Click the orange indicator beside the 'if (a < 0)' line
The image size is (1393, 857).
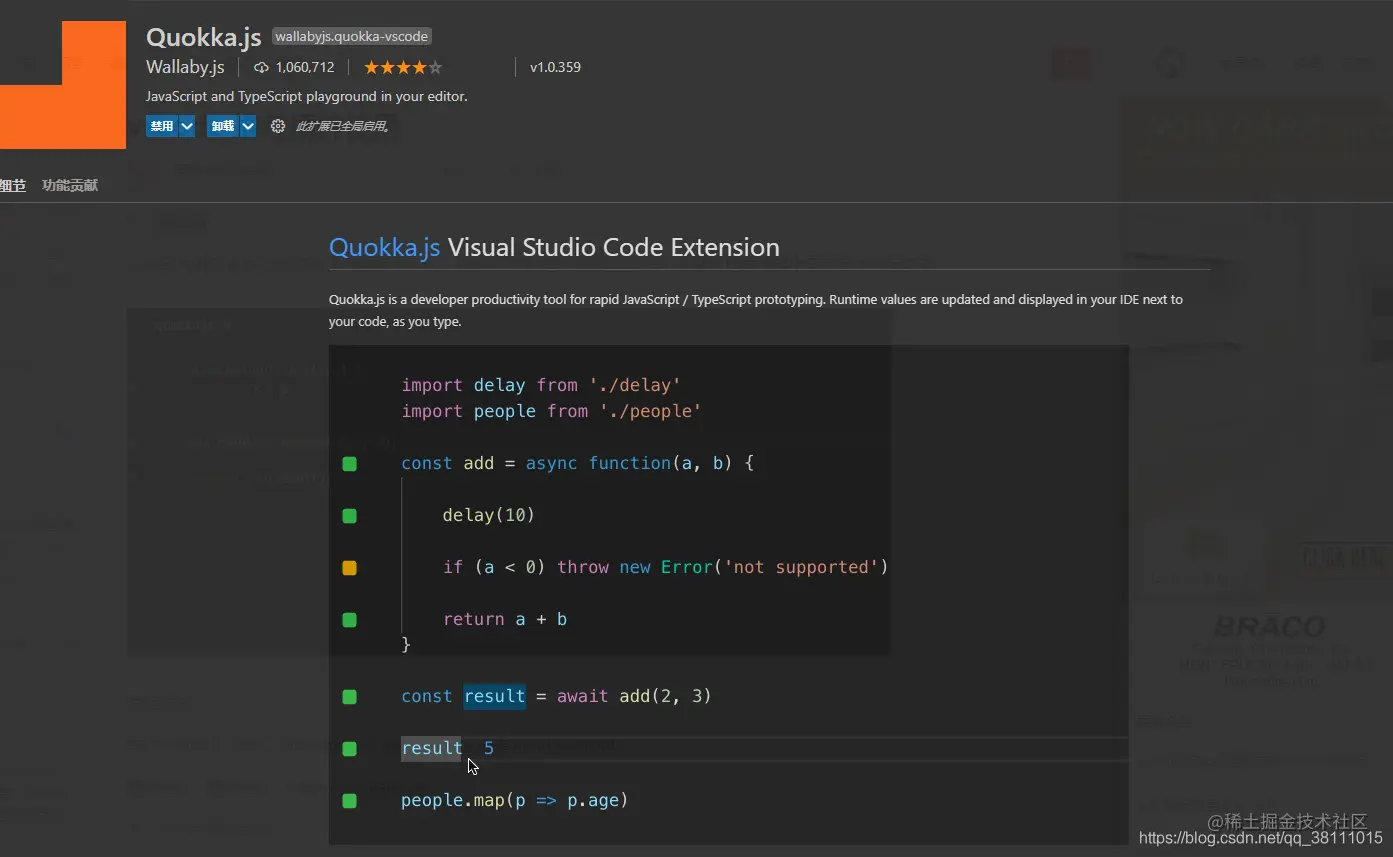(x=349, y=568)
